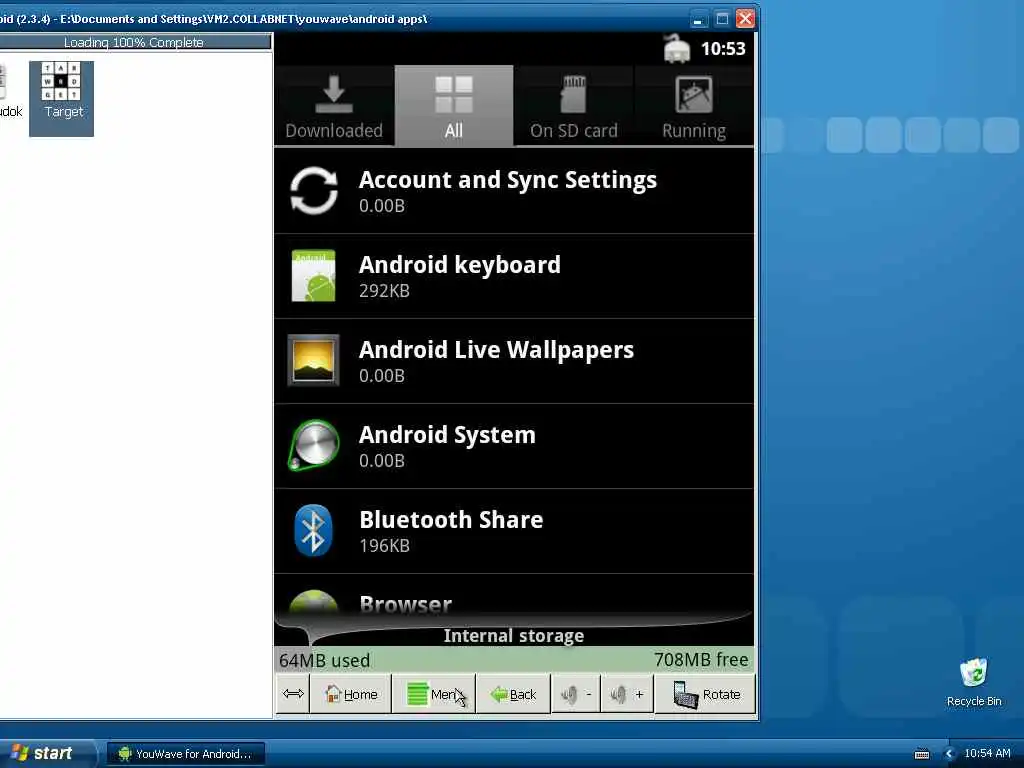Click the keyboard icon in system tray
Image resolution: width=1024 pixels, height=768 pixels.
click(x=921, y=754)
